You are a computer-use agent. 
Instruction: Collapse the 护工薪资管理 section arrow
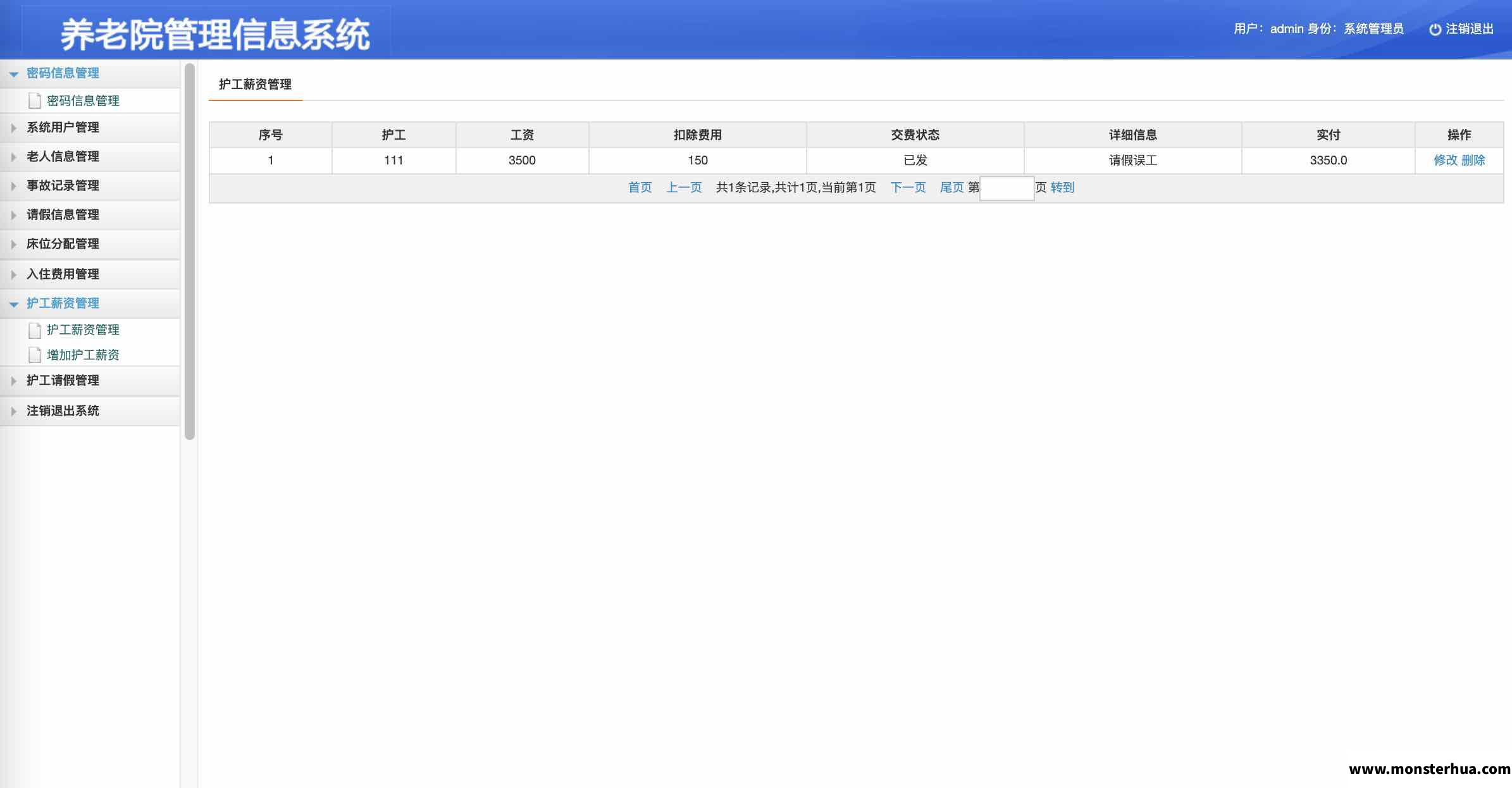[13, 304]
